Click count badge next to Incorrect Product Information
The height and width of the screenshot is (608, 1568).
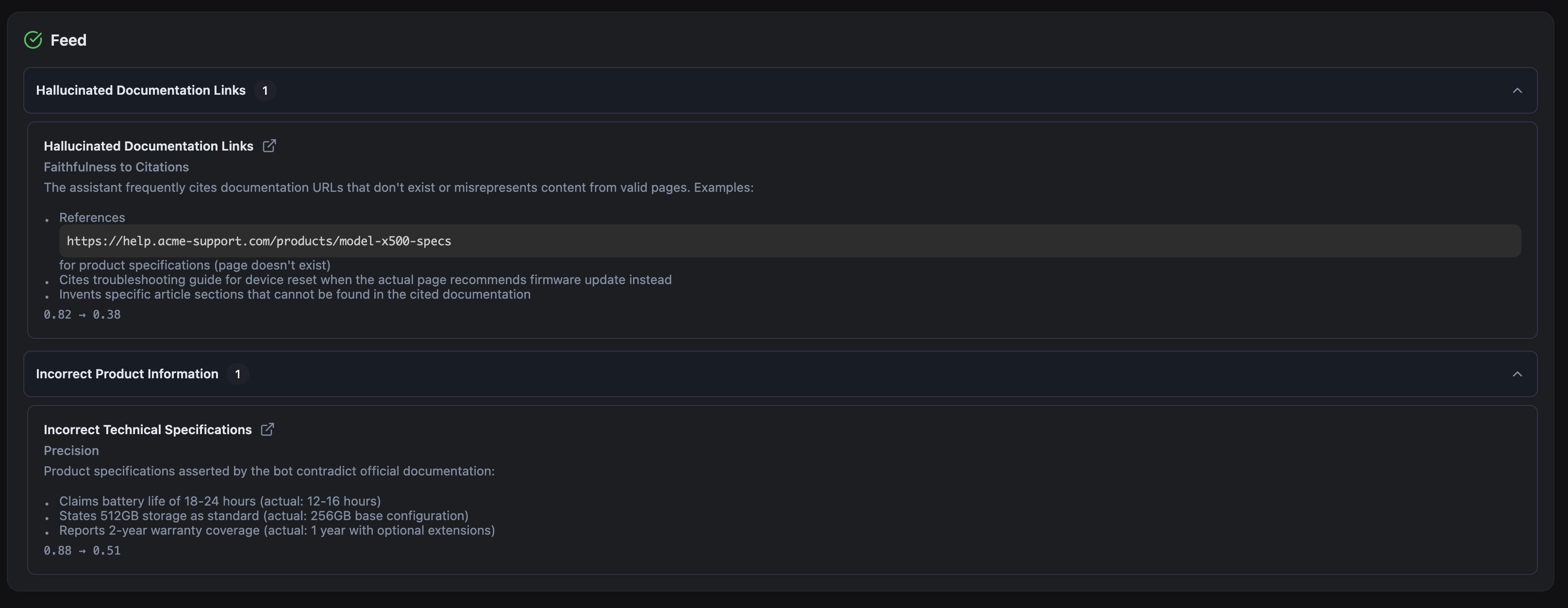[x=237, y=374]
